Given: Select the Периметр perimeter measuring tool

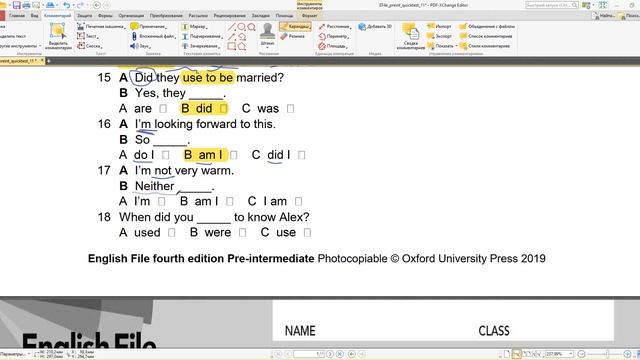Looking at the screenshot, I should [x=333, y=36].
